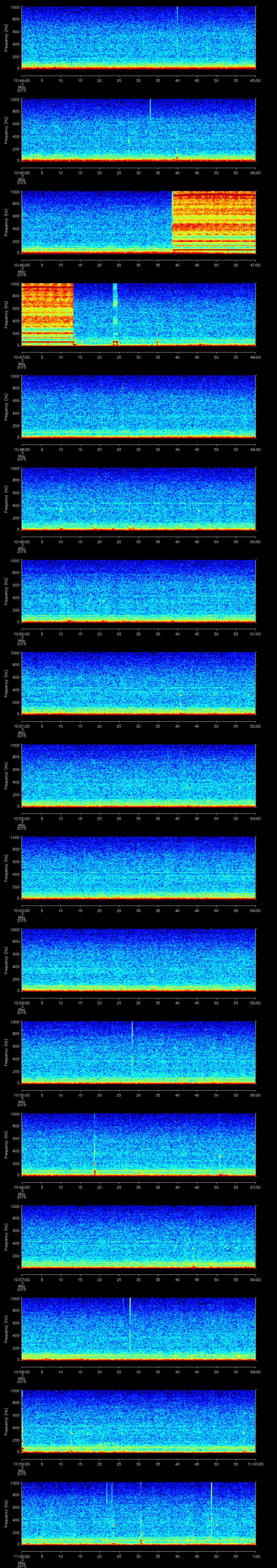Click the 1:00 end label on last spectrogram
The width and height of the screenshot is (277, 1568).
point(256,1556)
